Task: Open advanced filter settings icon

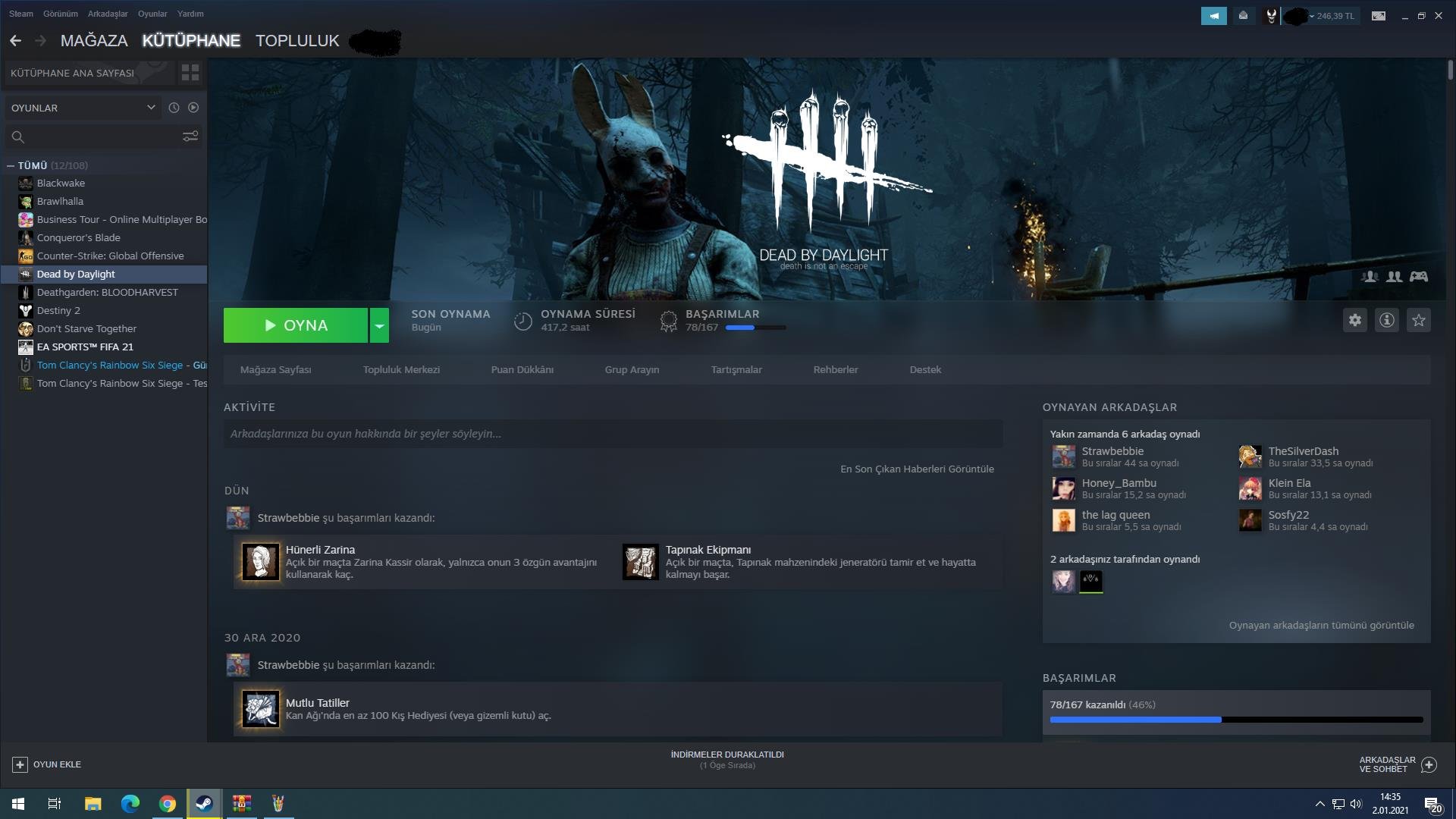Action: (190, 136)
